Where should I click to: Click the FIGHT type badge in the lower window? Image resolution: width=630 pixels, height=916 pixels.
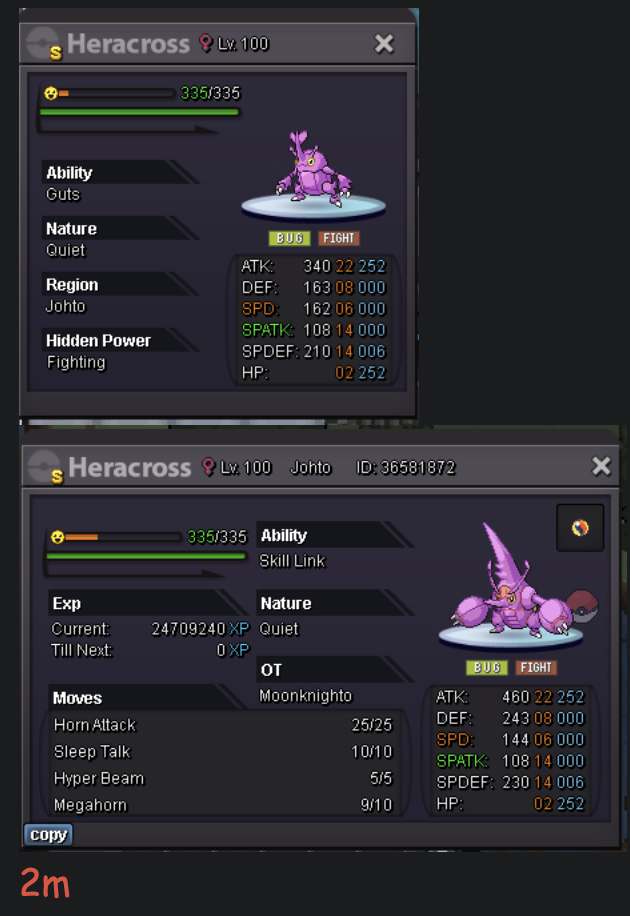[x=536, y=667]
